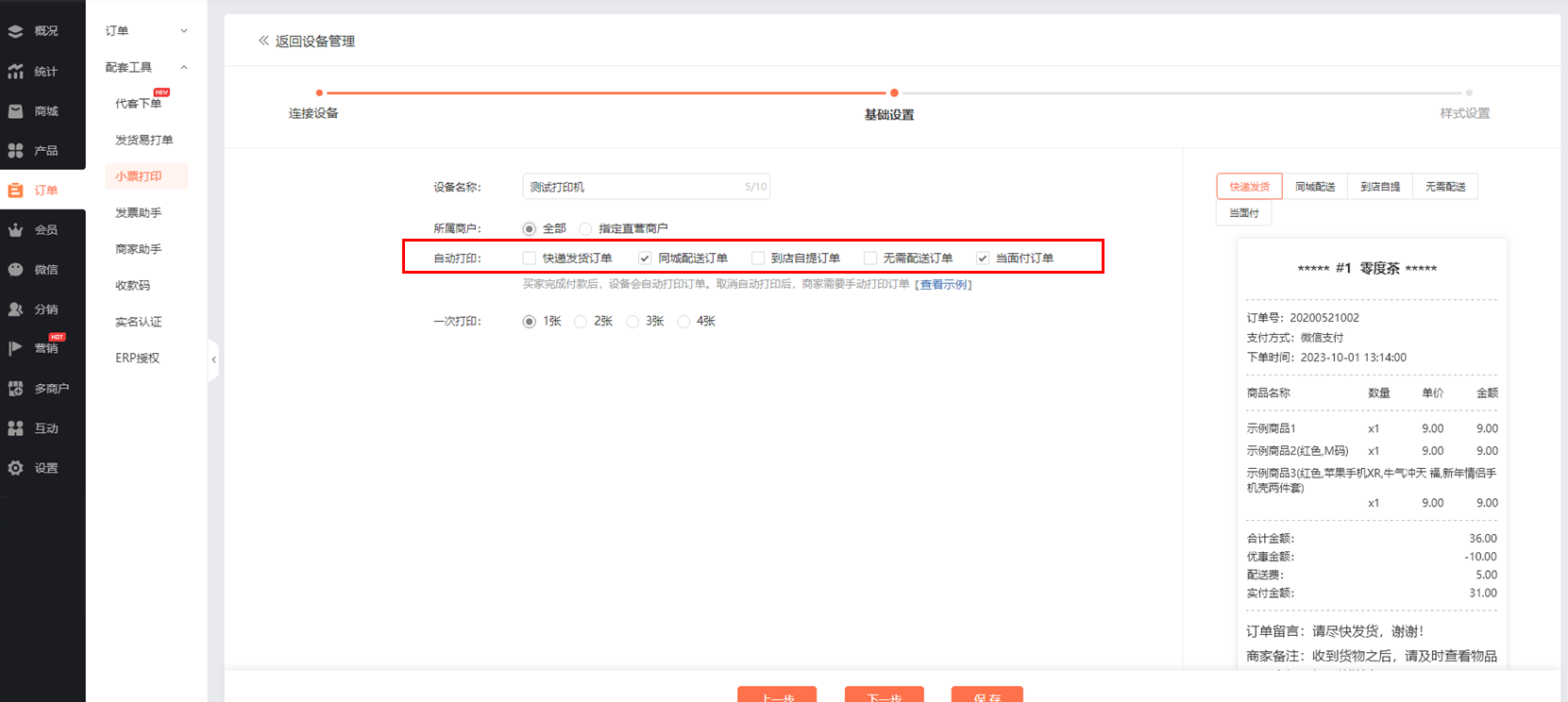Screen dimensions: 1568x702
Task: Click the 概况 overview icon in sidebar
Action: click(16, 31)
